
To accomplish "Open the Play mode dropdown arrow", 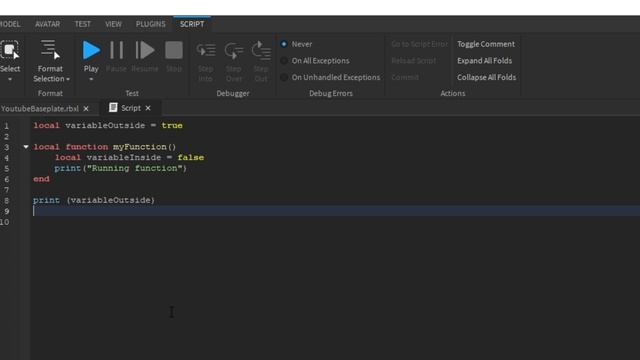I will click(91, 79).
